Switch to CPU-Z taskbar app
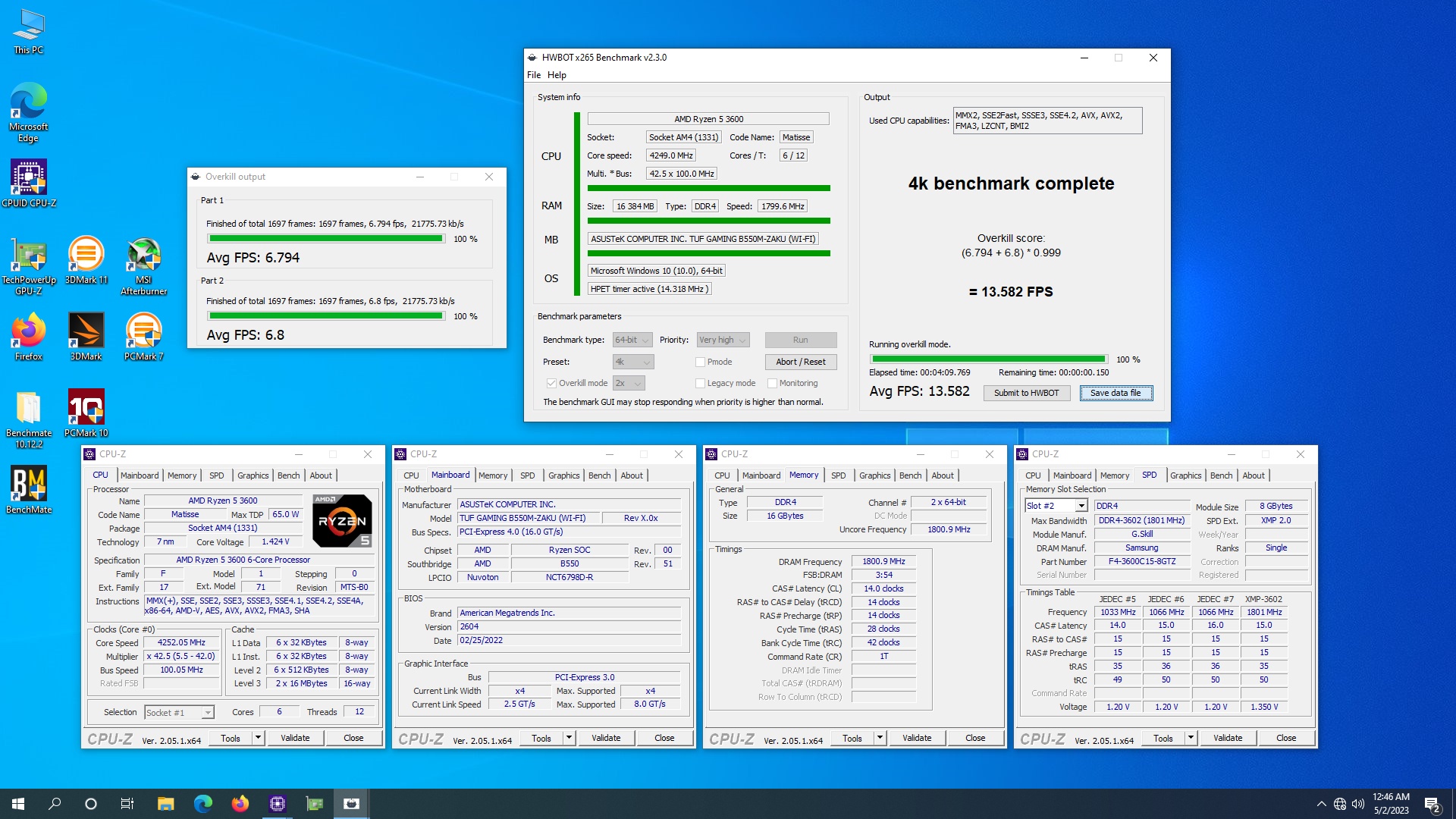The width and height of the screenshot is (1456, 819). [x=278, y=804]
